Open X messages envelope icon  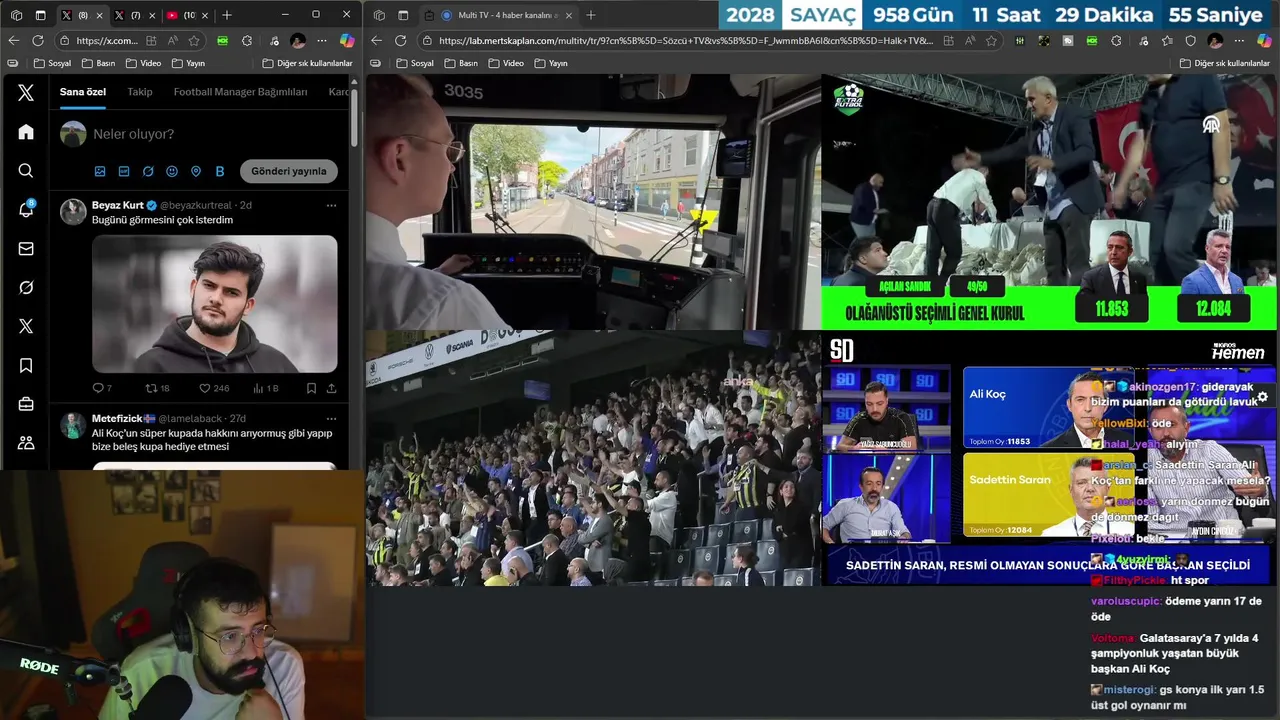point(26,249)
